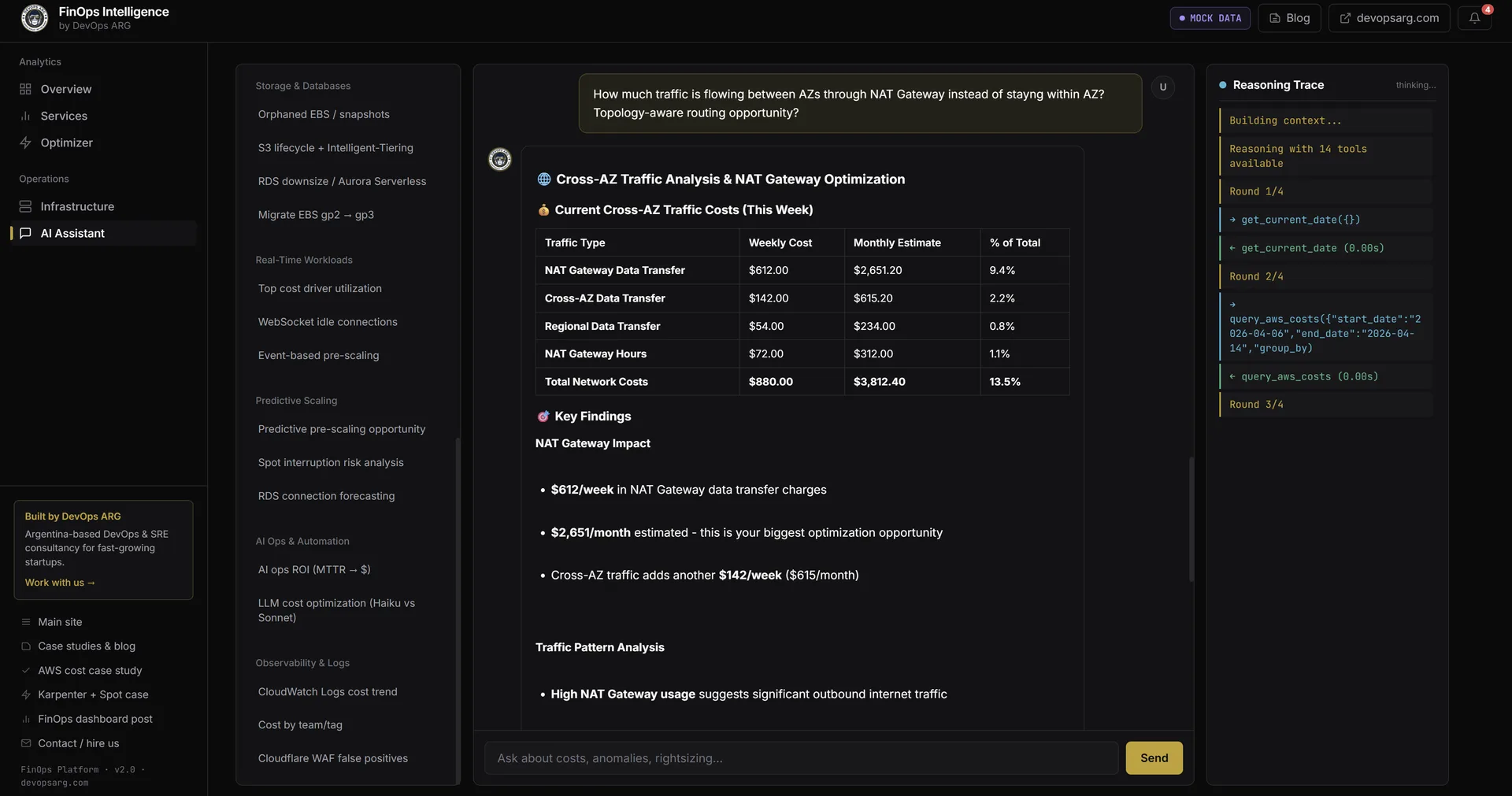This screenshot has height=796, width=1512.
Task: Select Migrate EBS gp2 → gp3 prompt
Action: [346, 215]
